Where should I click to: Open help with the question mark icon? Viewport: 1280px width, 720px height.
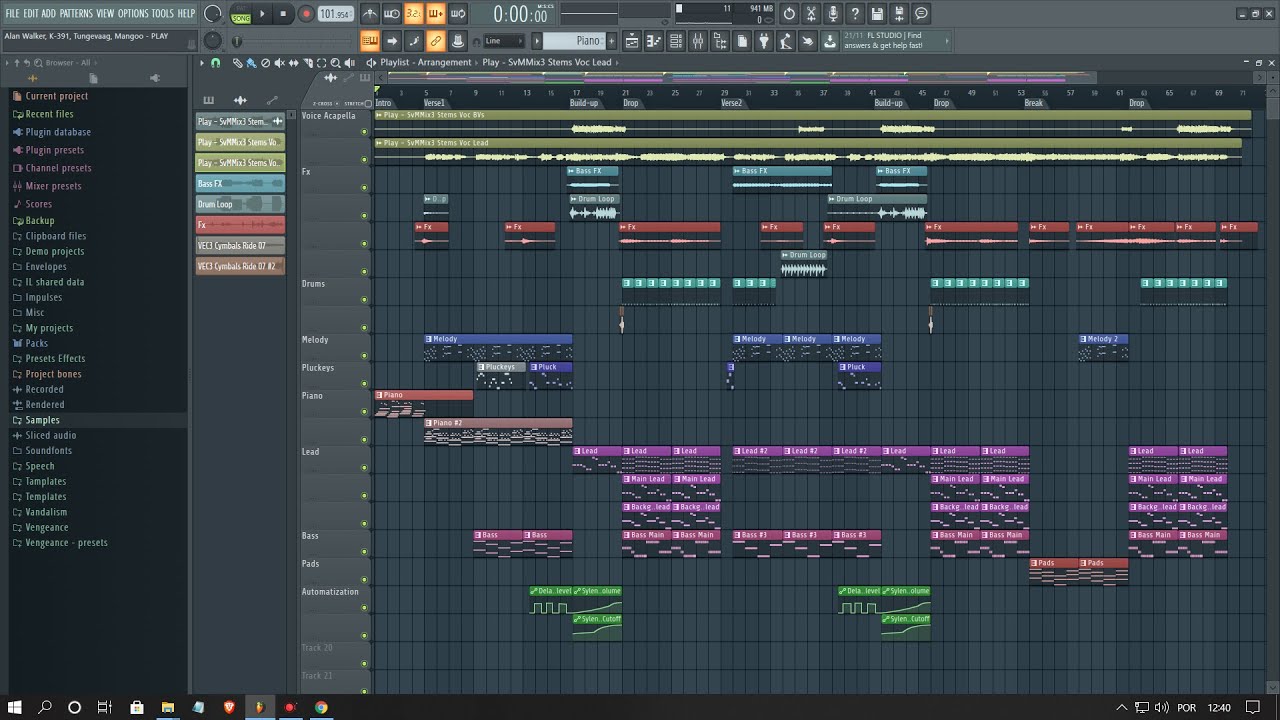click(x=855, y=14)
